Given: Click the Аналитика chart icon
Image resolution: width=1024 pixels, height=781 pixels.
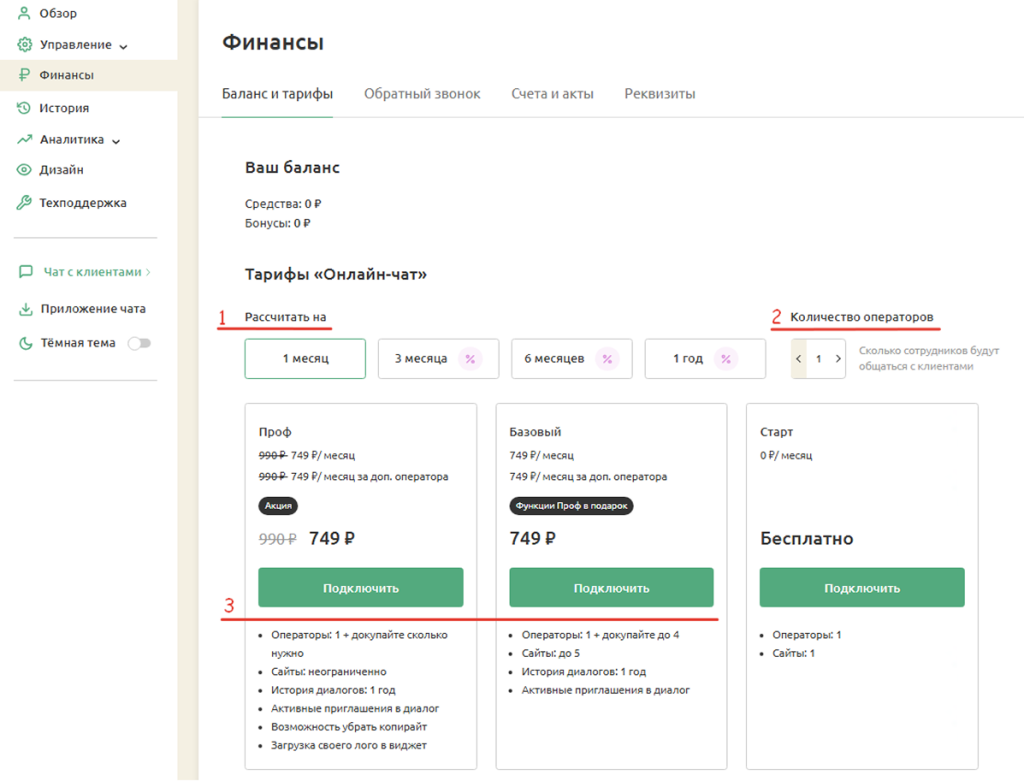Looking at the screenshot, I should (x=24, y=140).
